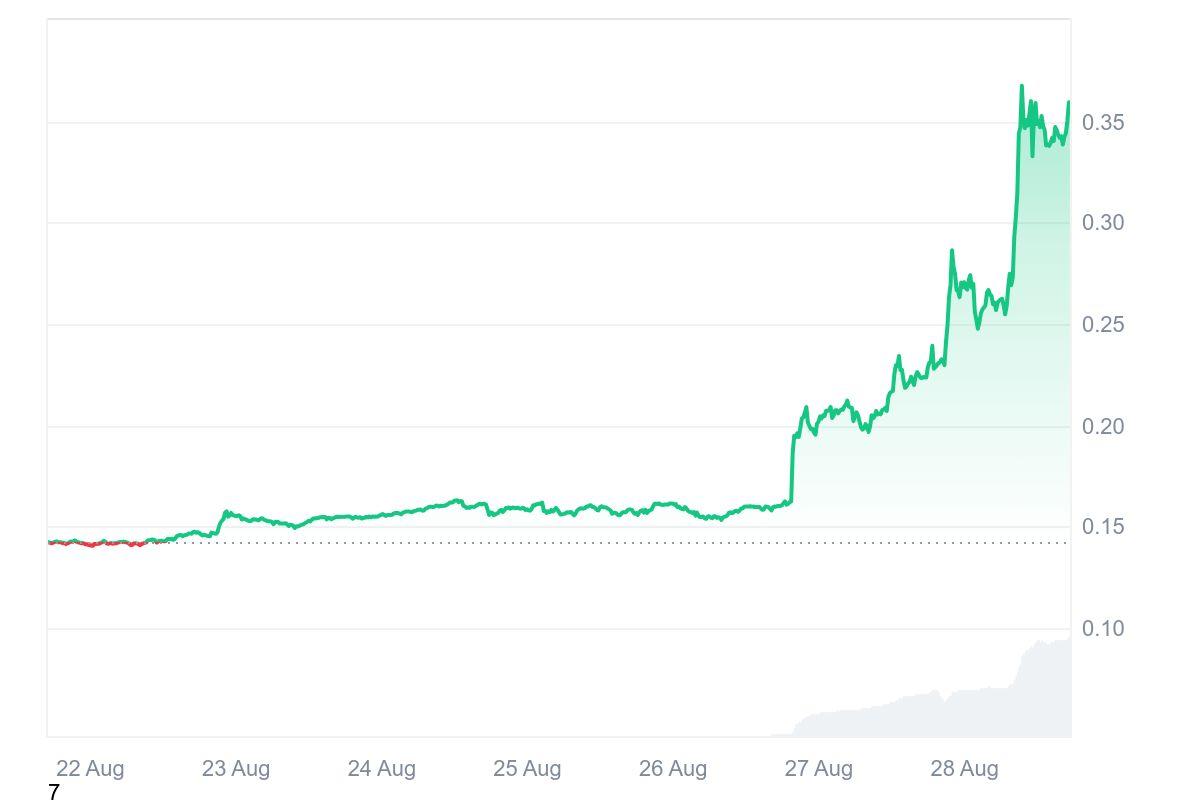Click the 28 Aug date label

tap(964, 769)
